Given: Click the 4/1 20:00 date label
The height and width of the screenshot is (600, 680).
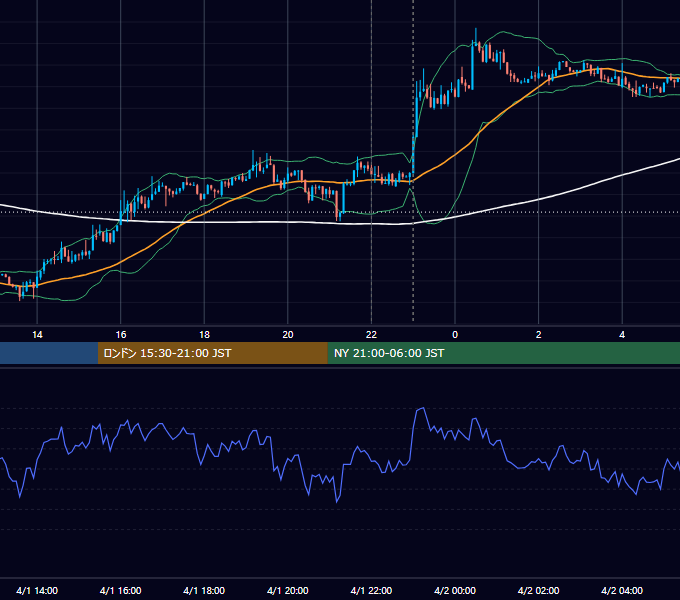Looking at the screenshot, I should click(288, 590).
